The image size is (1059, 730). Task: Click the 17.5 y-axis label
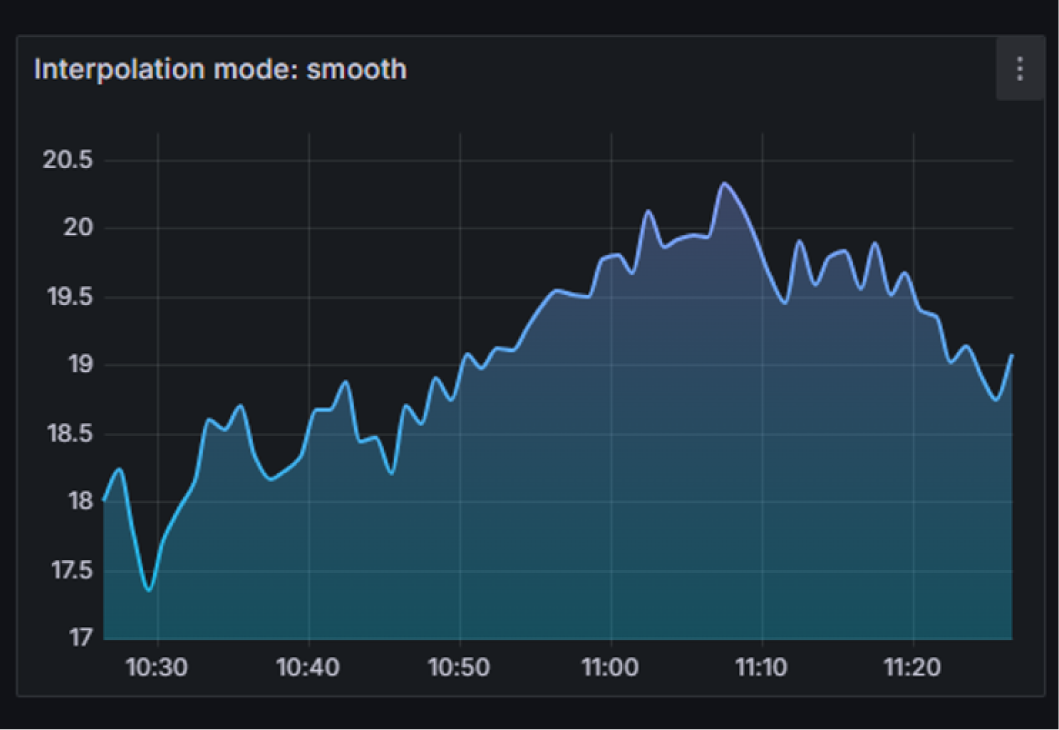click(67, 570)
